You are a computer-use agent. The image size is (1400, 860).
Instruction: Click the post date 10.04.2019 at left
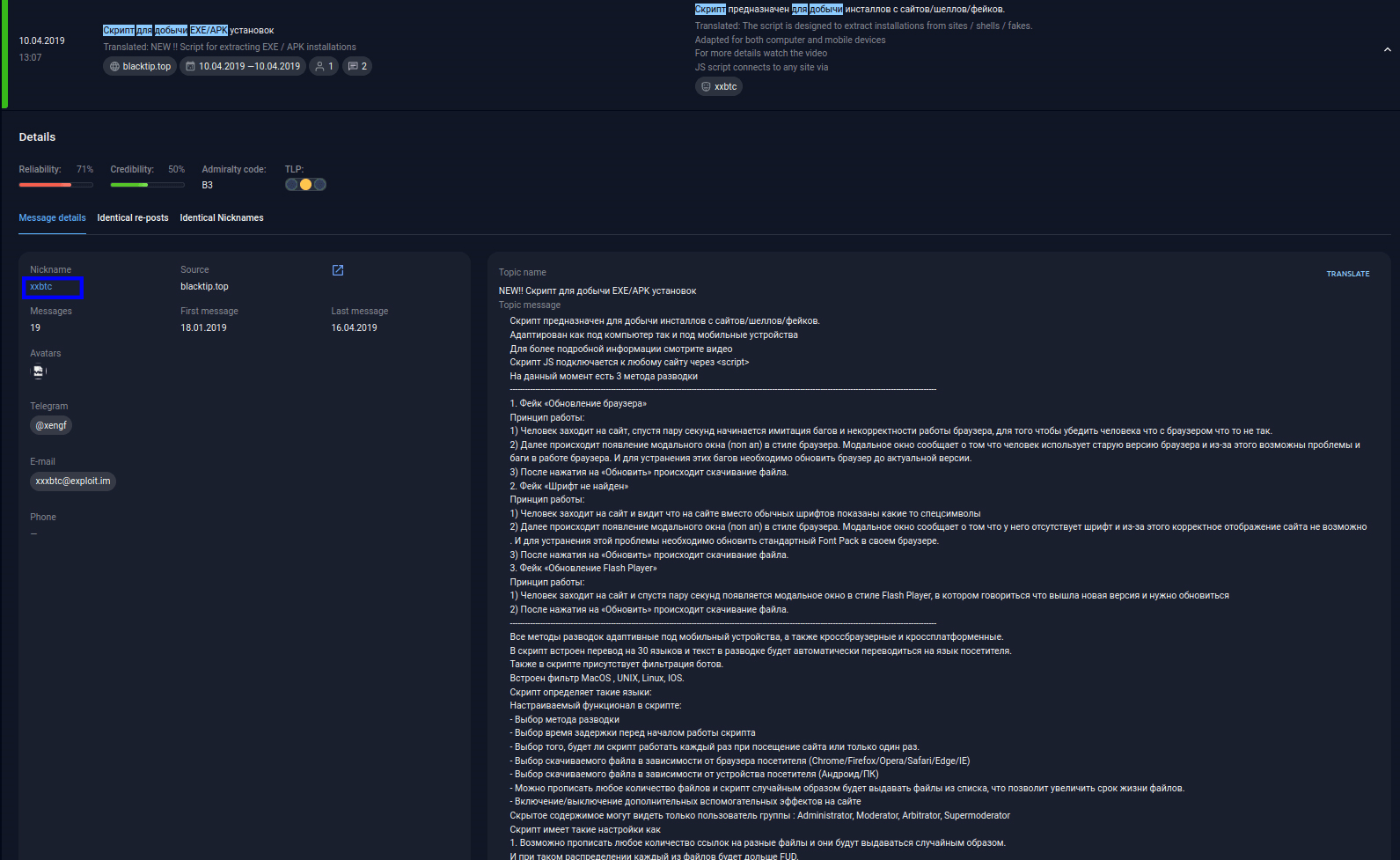click(42, 40)
